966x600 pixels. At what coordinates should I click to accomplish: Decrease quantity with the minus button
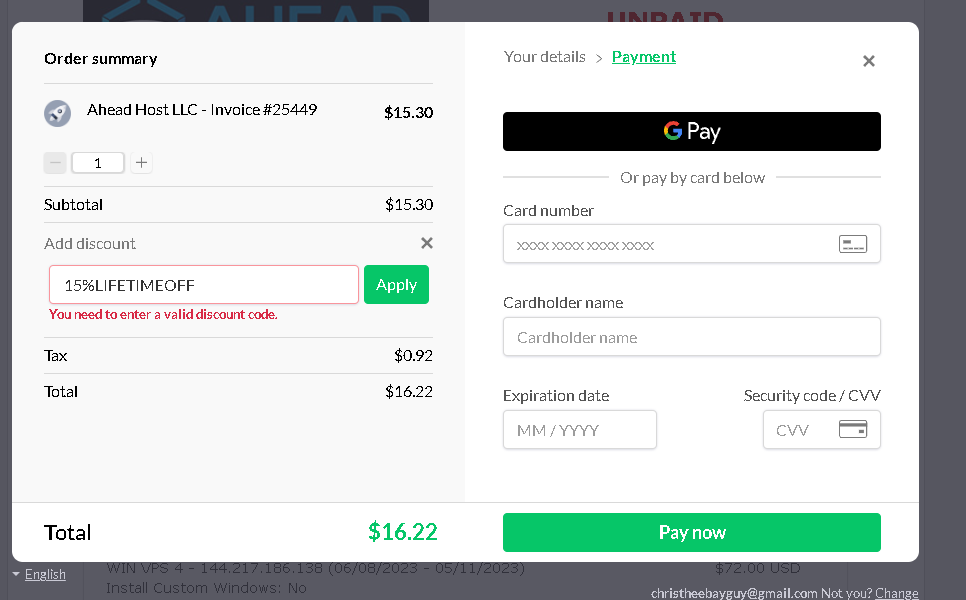point(55,163)
